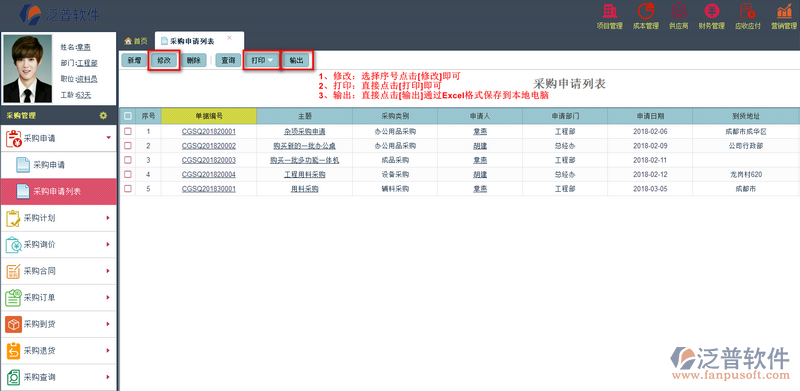The image size is (800, 391).
Task: Close the 采购申请列表 tab
Action: click(229, 38)
